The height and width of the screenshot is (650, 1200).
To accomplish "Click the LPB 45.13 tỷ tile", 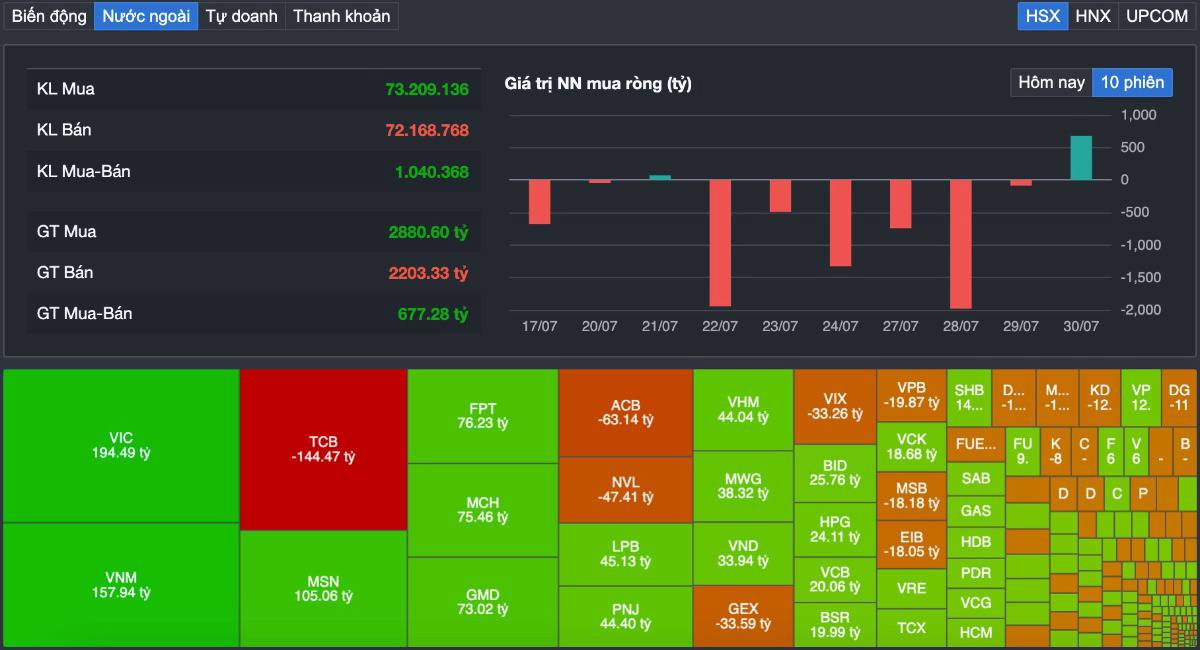I will tap(626, 554).
